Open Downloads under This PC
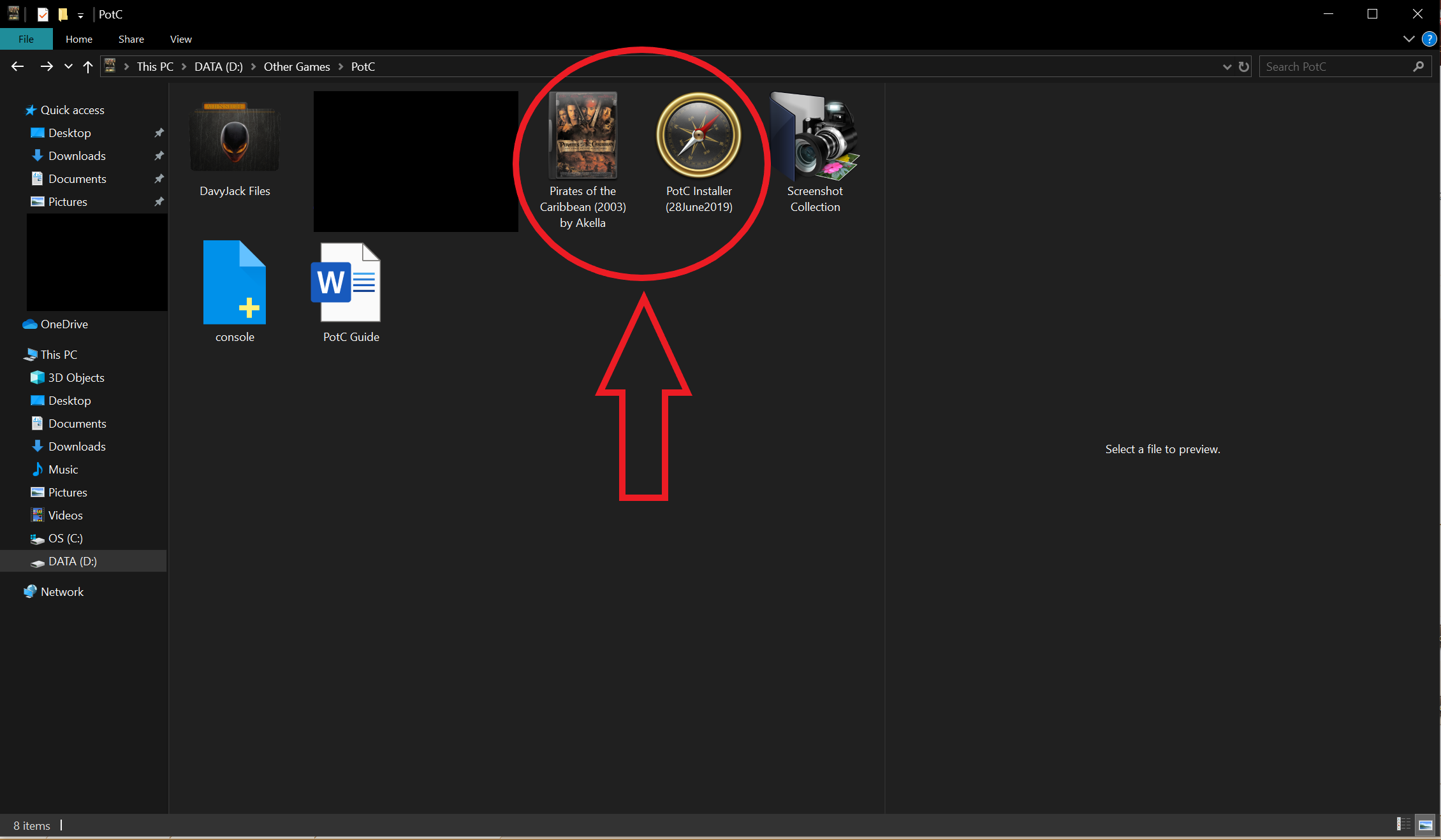 [77, 446]
